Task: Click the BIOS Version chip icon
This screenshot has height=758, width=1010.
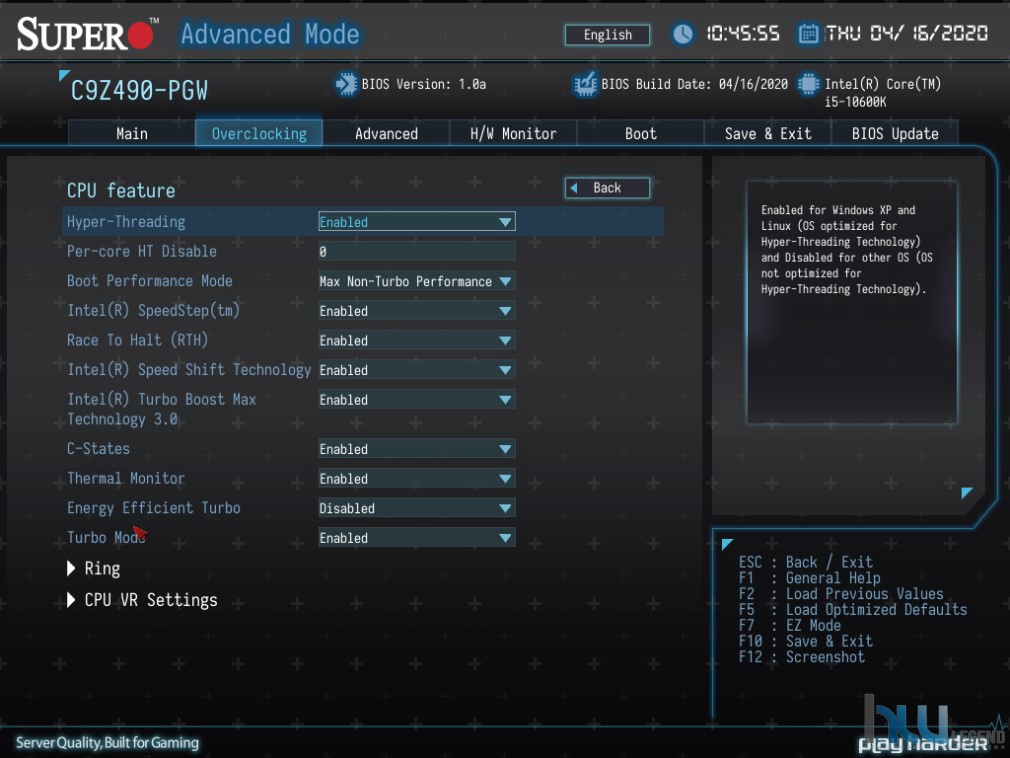Action: coord(346,84)
